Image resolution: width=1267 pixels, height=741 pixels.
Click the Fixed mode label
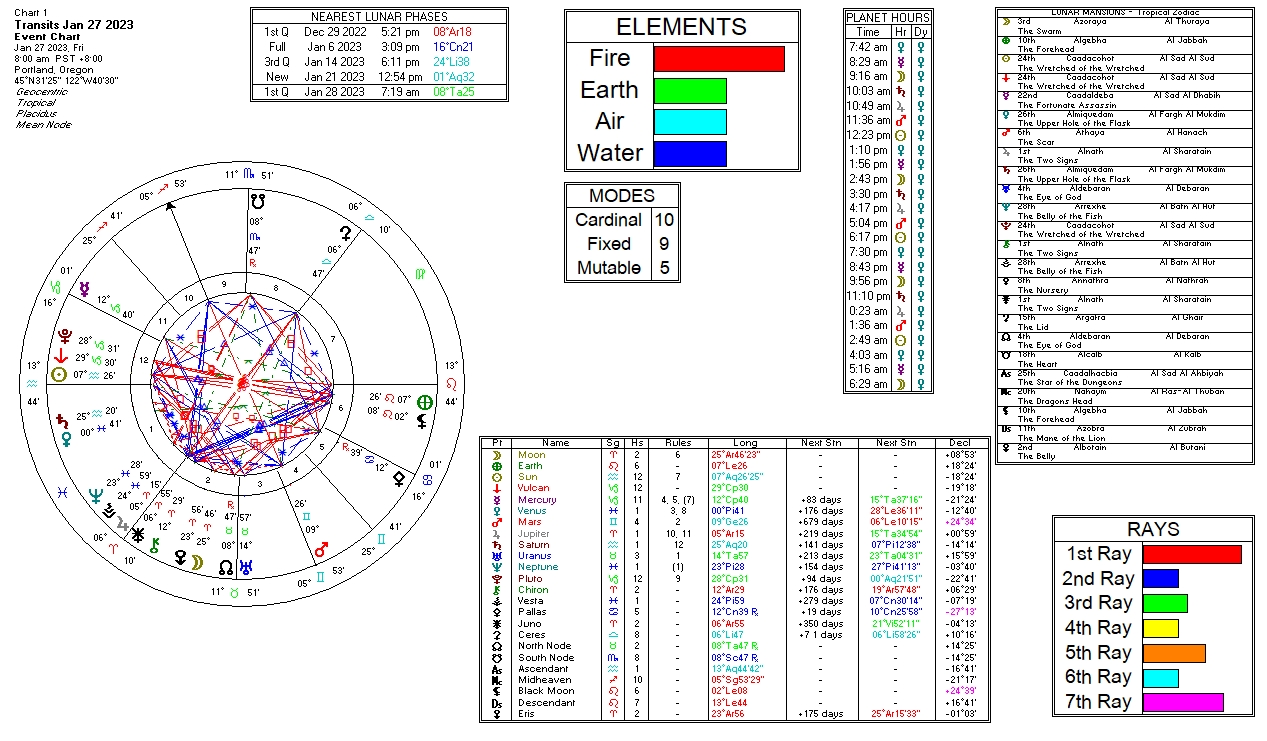coord(609,244)
